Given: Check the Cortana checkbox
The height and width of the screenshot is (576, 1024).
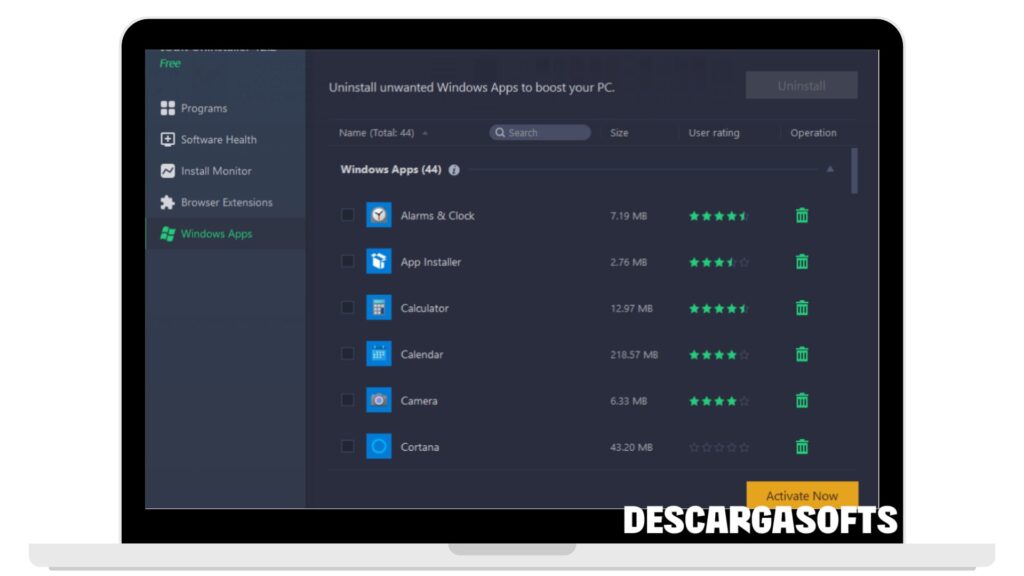Looking at the screenshot, I should 347,447.
